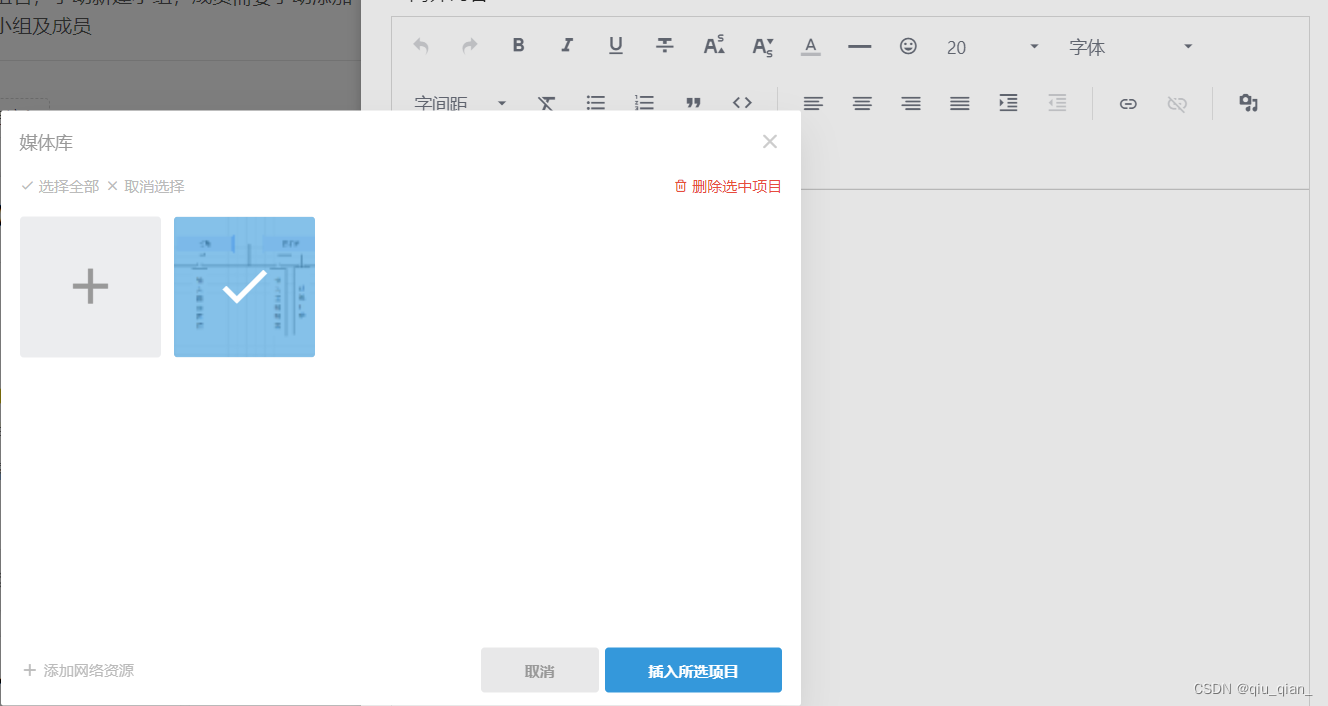
Task: Toggle bold formatting in the editor
Action: click(518, 45)
